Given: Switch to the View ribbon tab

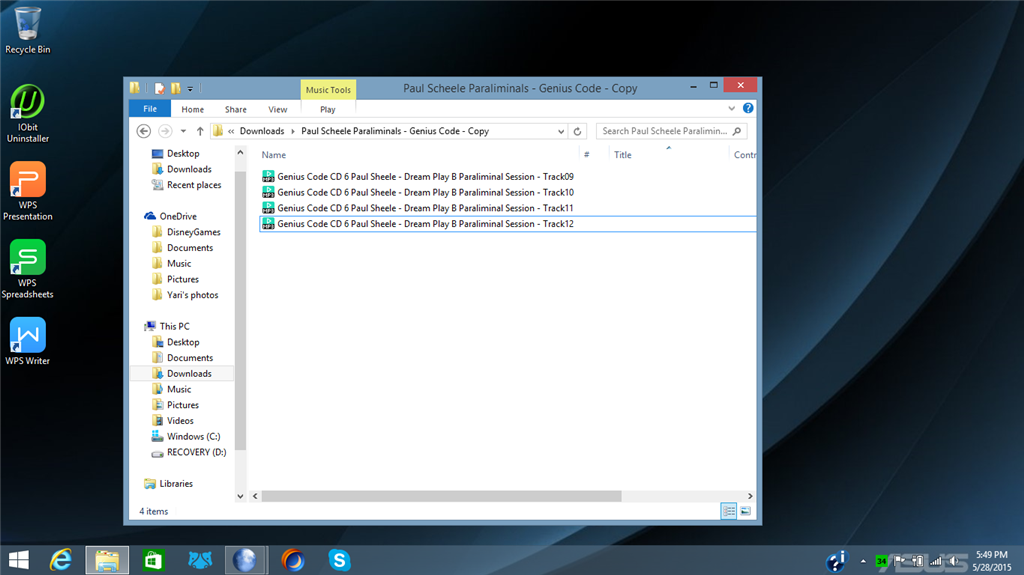Looking at the screenshot, I should tap(278, 109).
